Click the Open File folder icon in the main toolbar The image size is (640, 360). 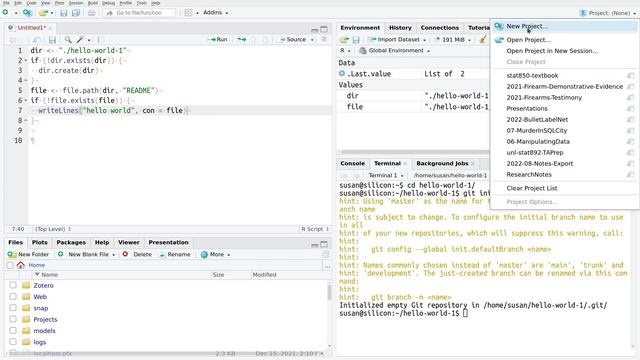click(43, 13)
